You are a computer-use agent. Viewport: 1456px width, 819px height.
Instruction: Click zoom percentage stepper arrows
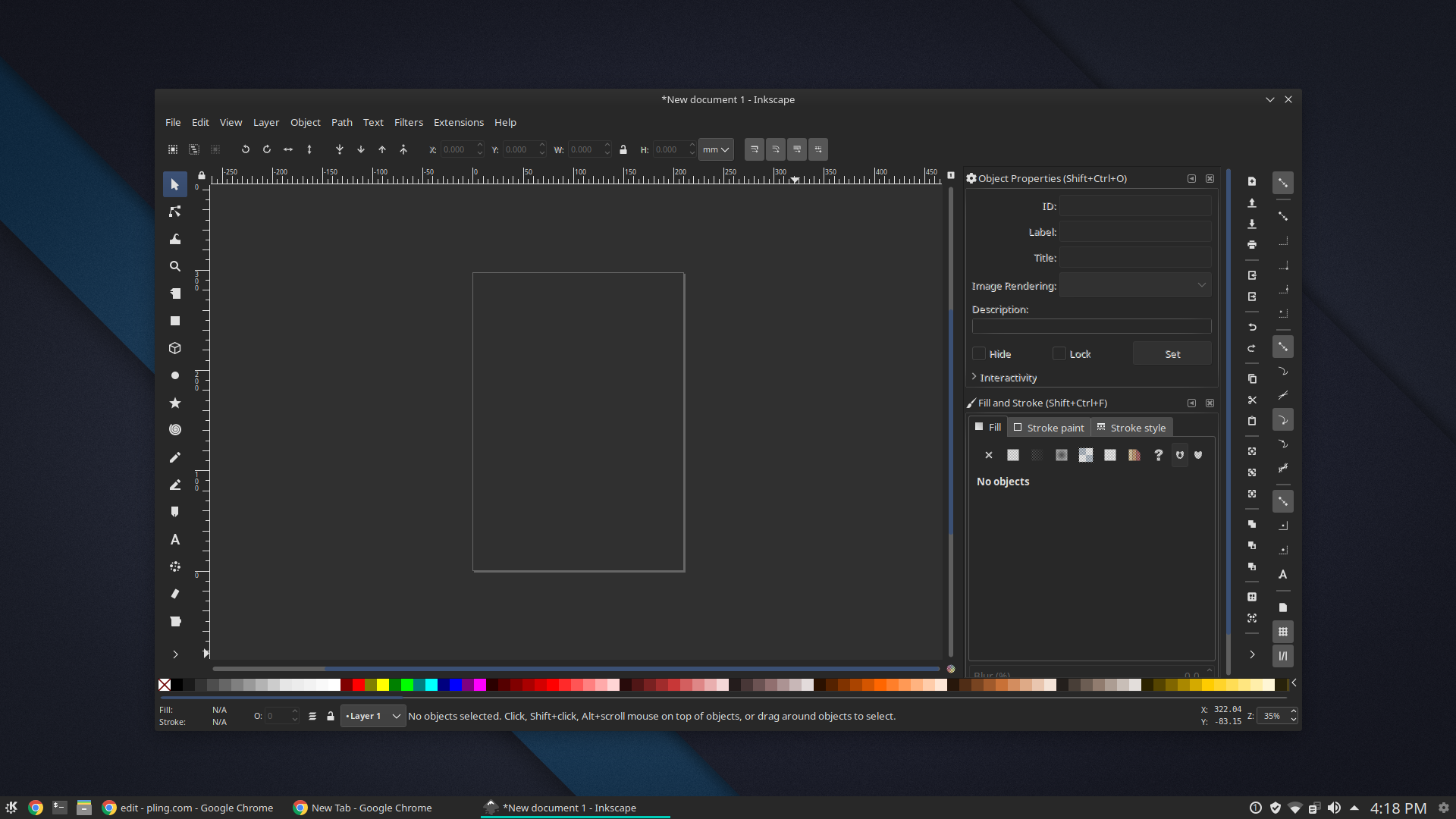pyautogui.click(x=1294, y=716)
